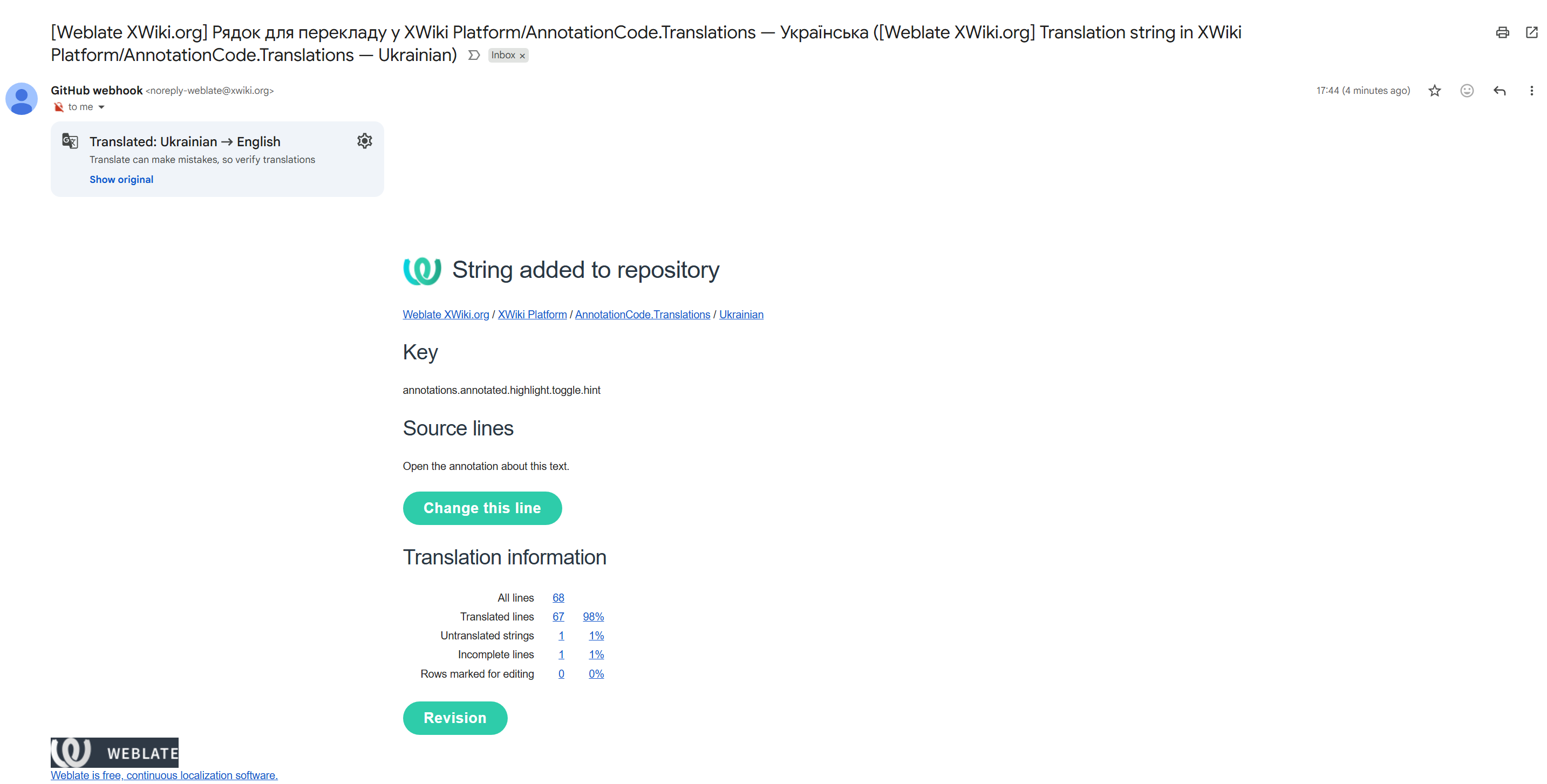Star this email from GitHub webhook
1547x784 pixels.
tap(1434, 91)
